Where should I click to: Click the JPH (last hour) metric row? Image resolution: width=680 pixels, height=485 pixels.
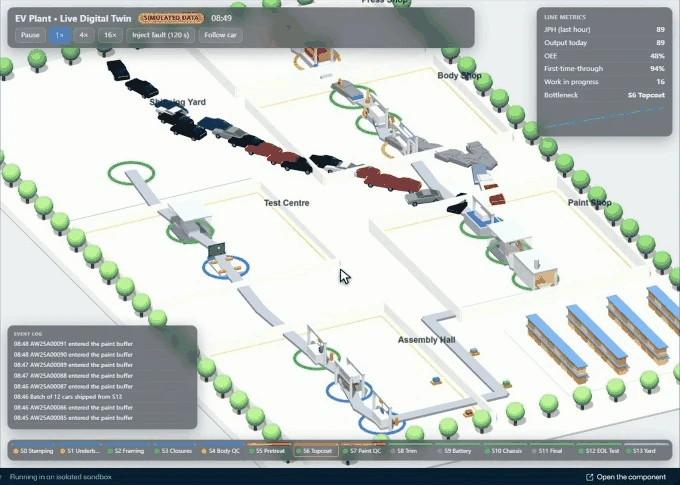click(604, 29)
